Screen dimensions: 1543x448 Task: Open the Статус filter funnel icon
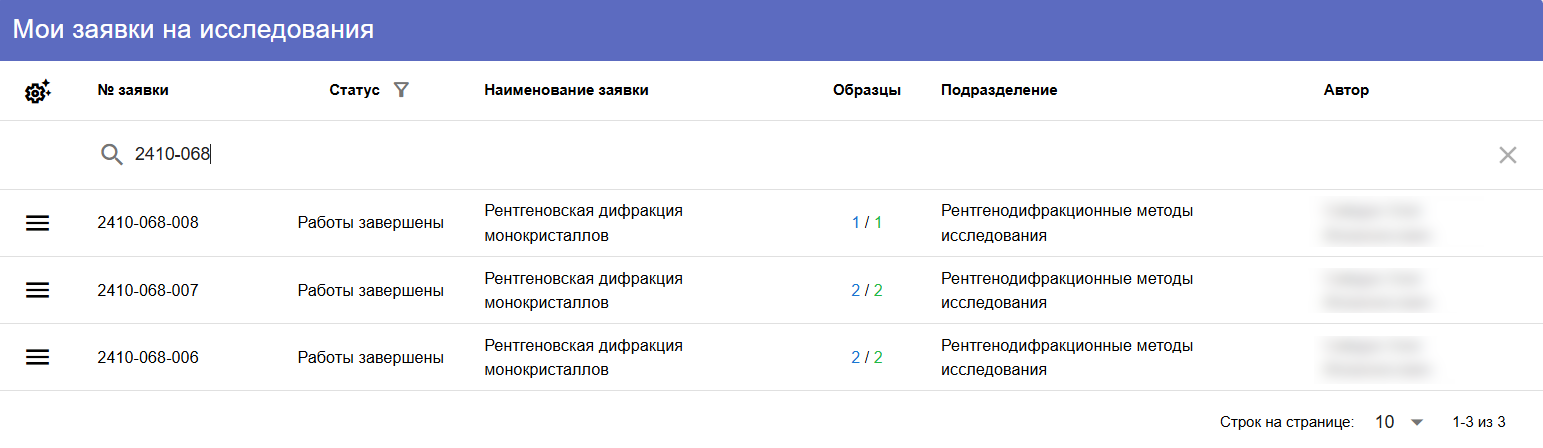click(401, 90)
